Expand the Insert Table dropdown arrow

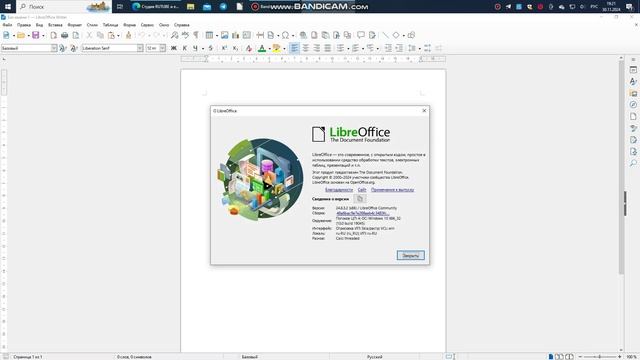tap(216, 36)
